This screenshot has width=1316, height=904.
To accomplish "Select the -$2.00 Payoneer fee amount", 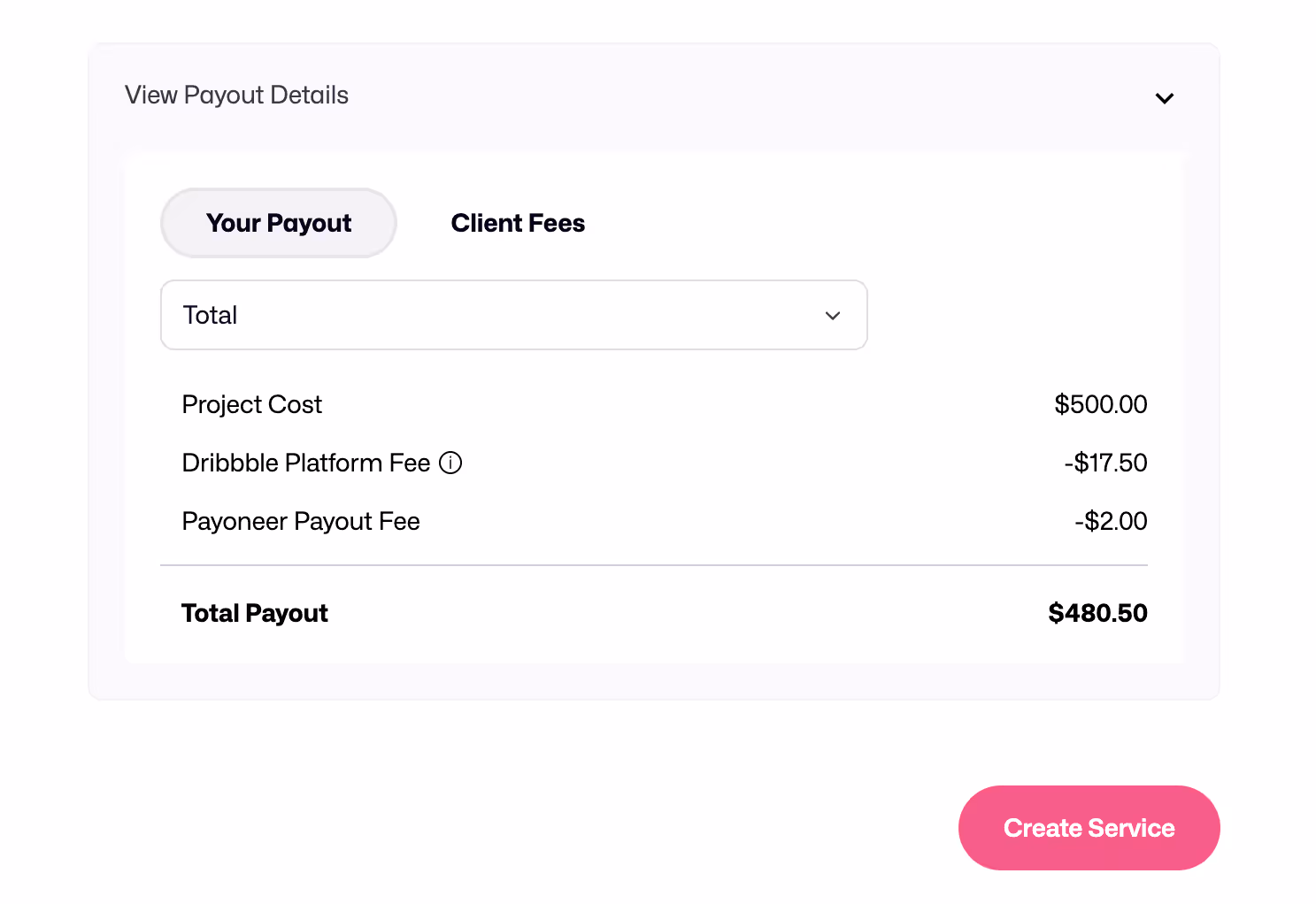I will click(1111, 521).
